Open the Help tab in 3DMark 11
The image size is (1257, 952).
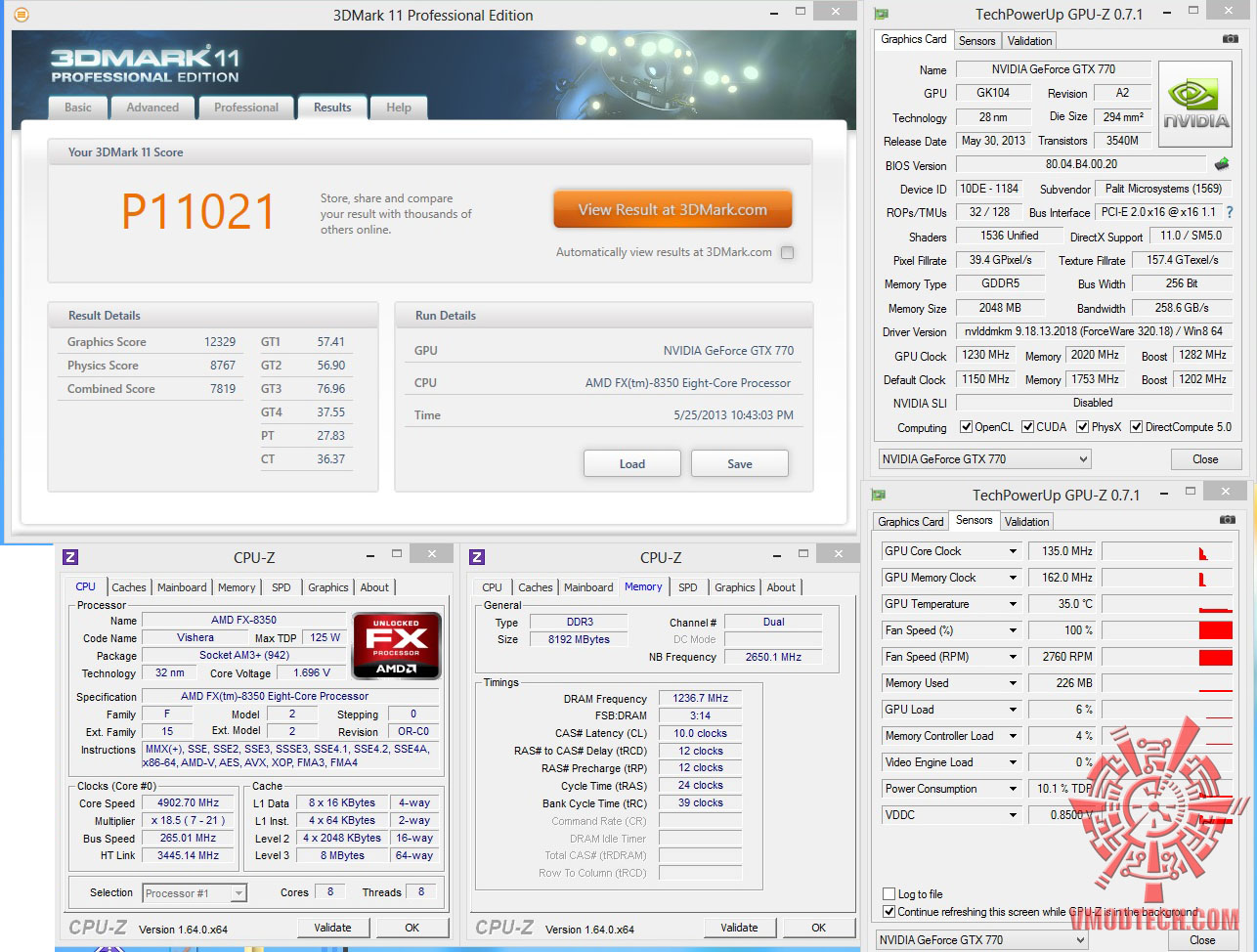point(399,108)
